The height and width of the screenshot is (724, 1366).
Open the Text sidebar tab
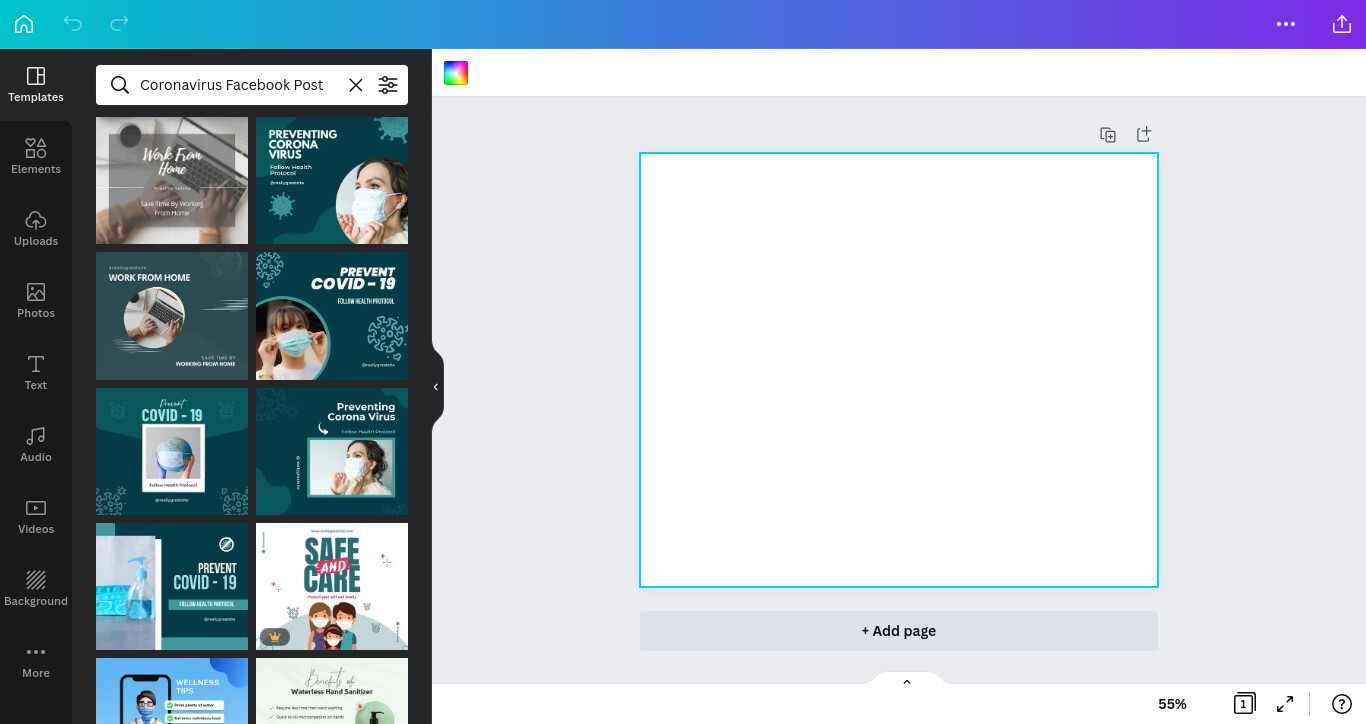tap(36, 373)
